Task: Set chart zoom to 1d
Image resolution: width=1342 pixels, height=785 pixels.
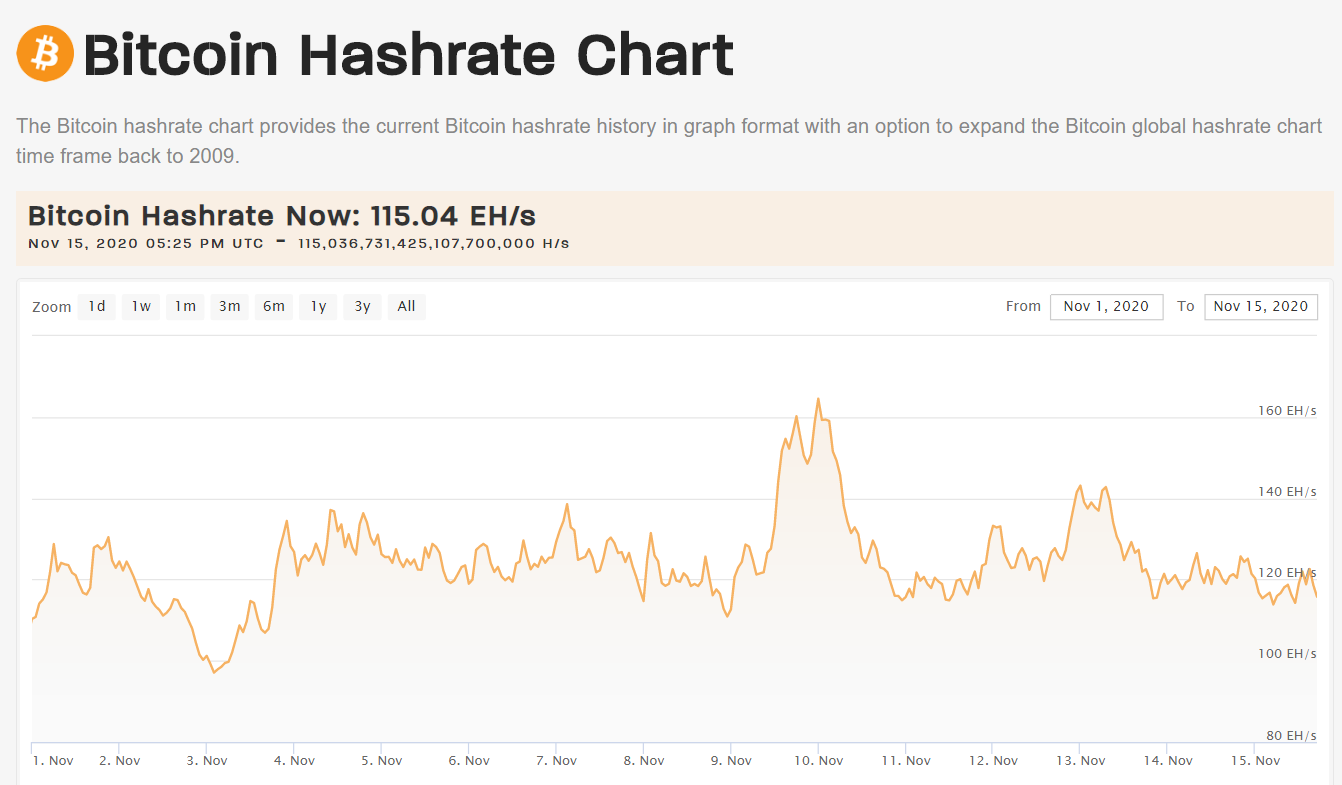Action: (97, 307)
